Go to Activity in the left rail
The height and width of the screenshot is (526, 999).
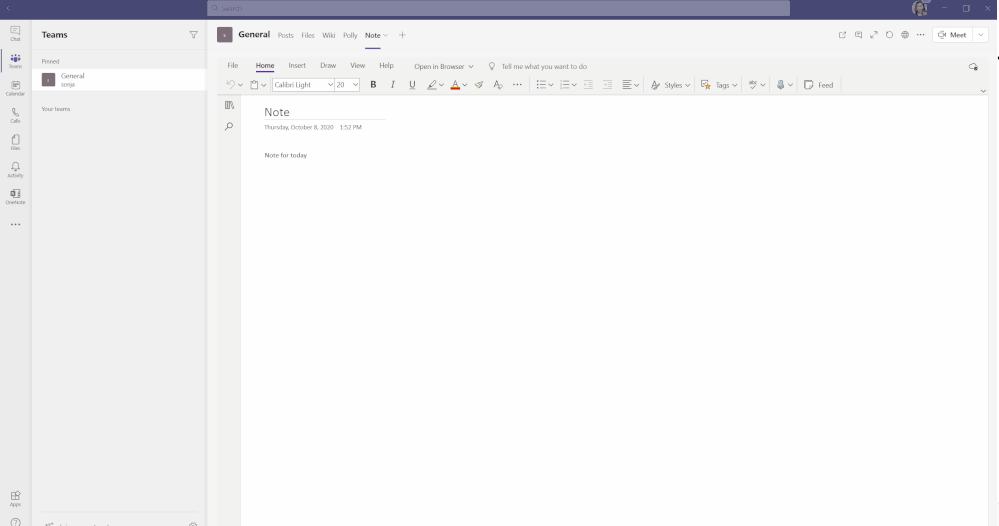pyautogui.click(x=15, y=169)
